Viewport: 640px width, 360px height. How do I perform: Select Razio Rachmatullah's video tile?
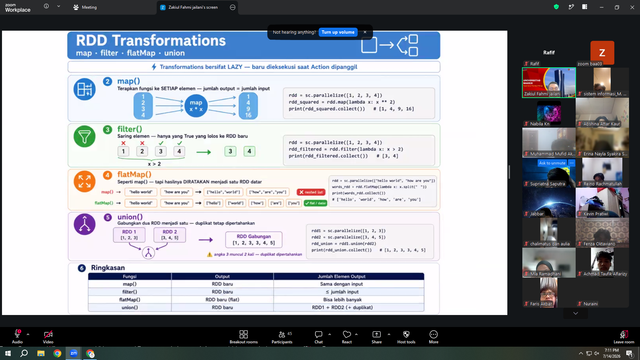click(602, 173)
